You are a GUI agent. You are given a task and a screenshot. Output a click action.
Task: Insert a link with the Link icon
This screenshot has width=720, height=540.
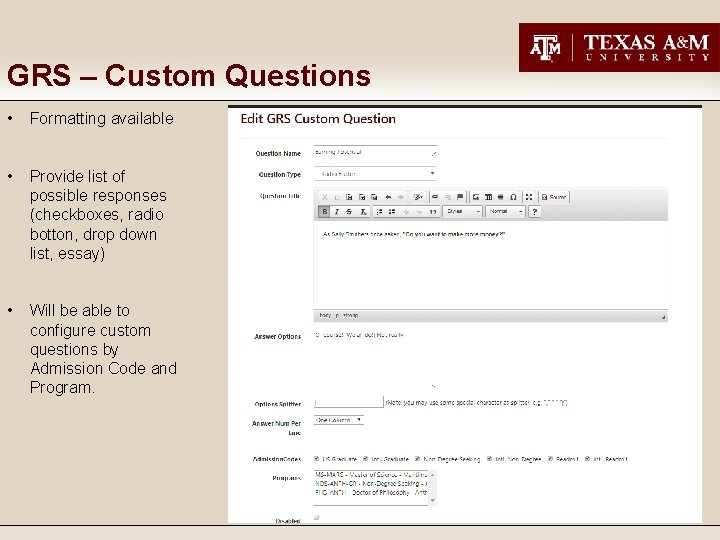tap(435, 197)
